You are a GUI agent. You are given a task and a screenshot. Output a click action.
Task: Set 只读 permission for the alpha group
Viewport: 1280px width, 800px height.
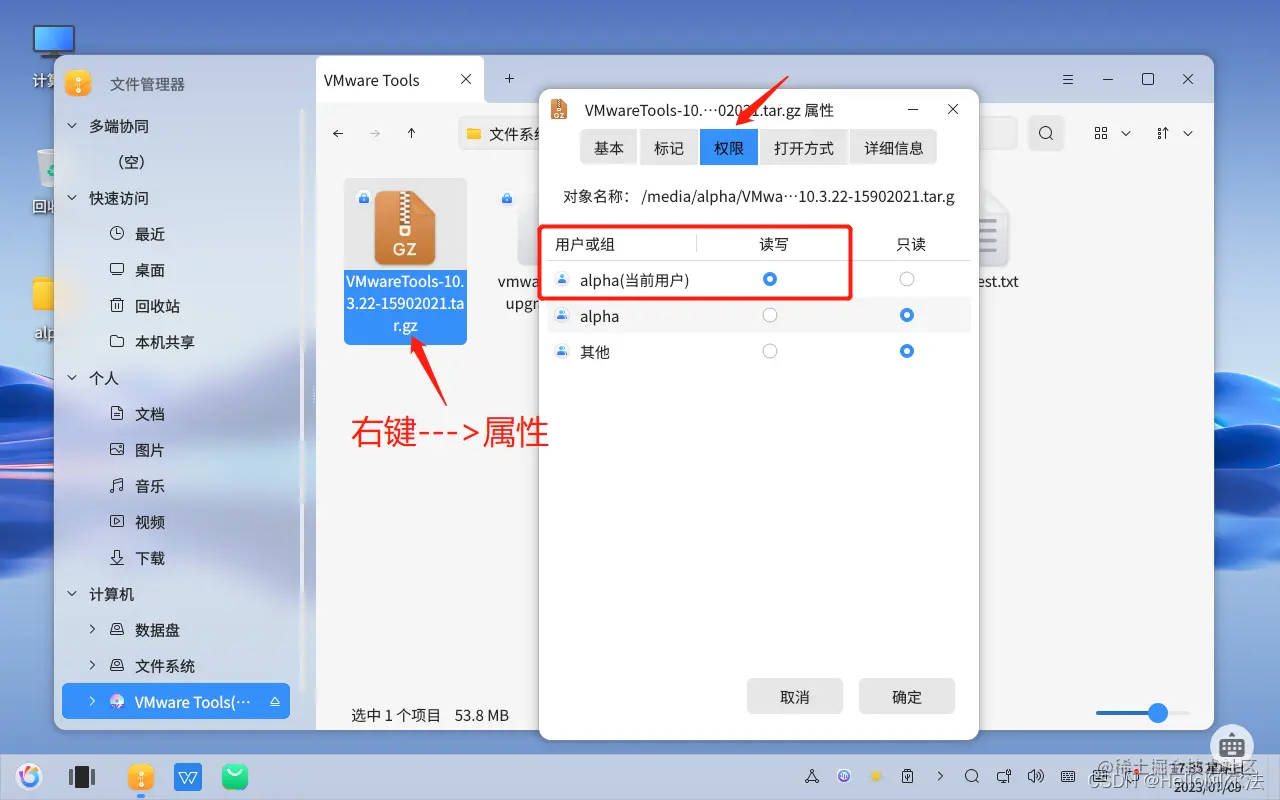click(906, 315)
